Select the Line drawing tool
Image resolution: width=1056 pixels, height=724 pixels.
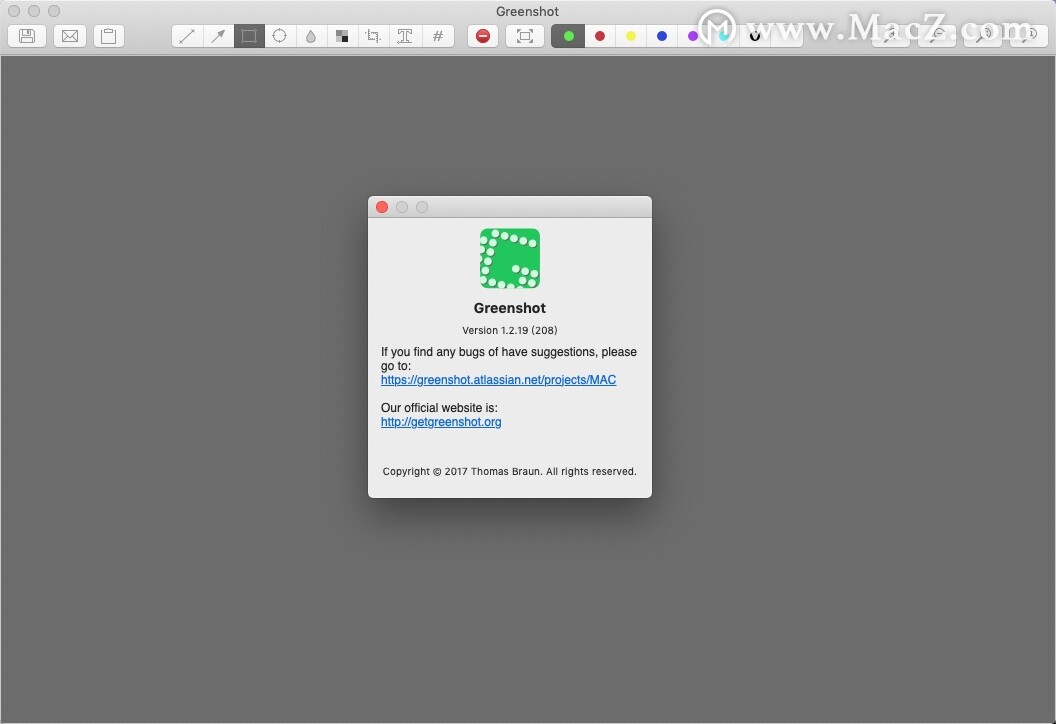187,36
